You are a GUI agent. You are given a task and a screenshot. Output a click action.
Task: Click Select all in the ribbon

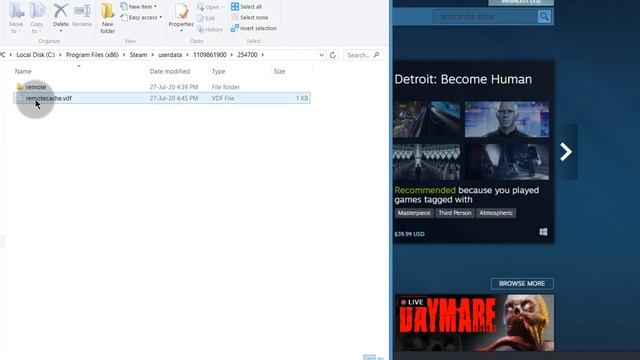[x=246, y=7]
